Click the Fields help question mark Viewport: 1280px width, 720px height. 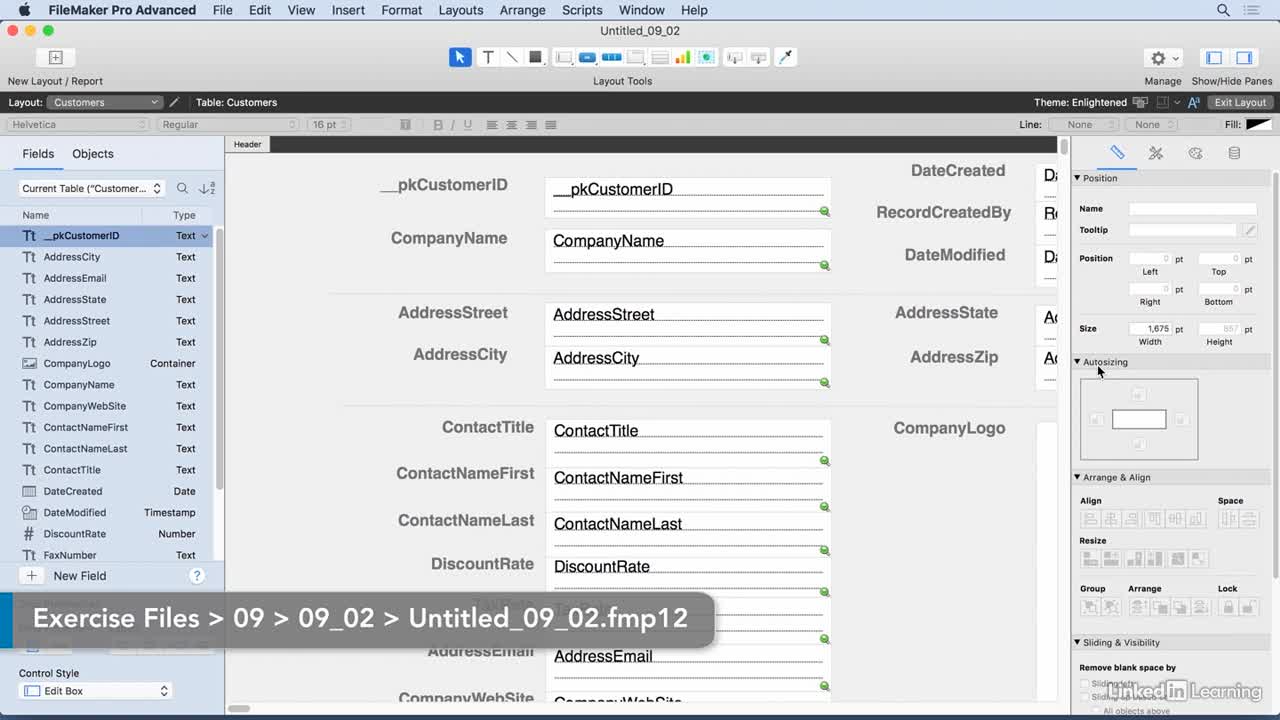[197, 576]
